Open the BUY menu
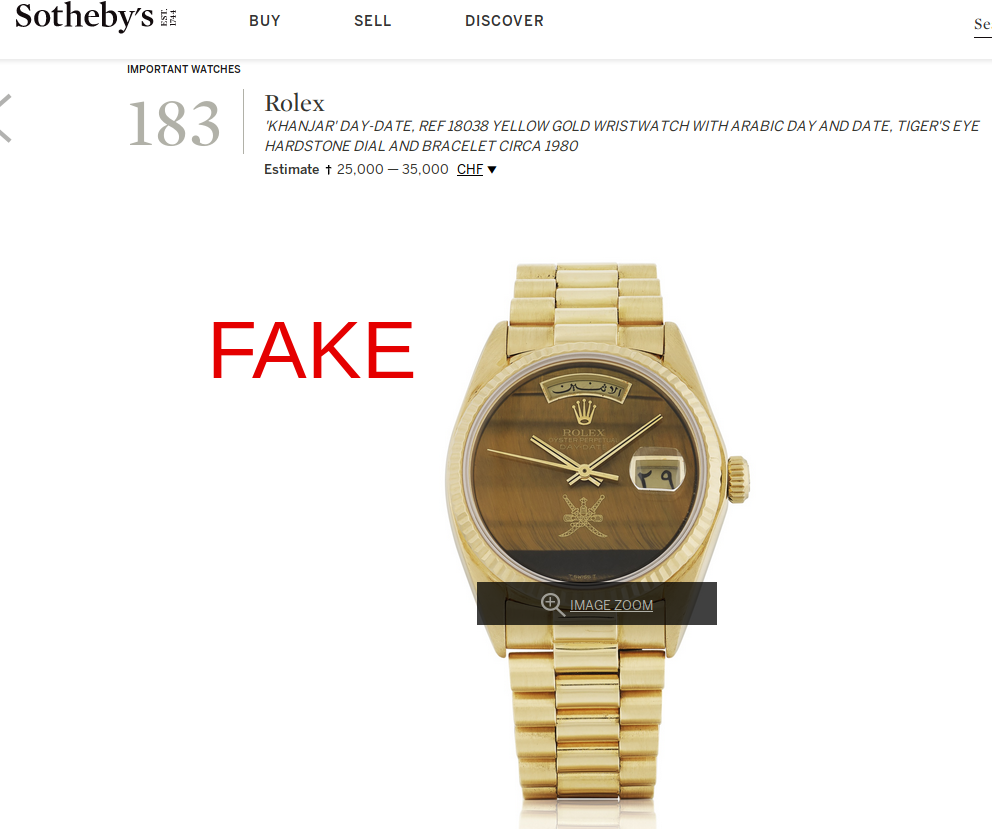The image size is (992, 829). pos(265,21)
